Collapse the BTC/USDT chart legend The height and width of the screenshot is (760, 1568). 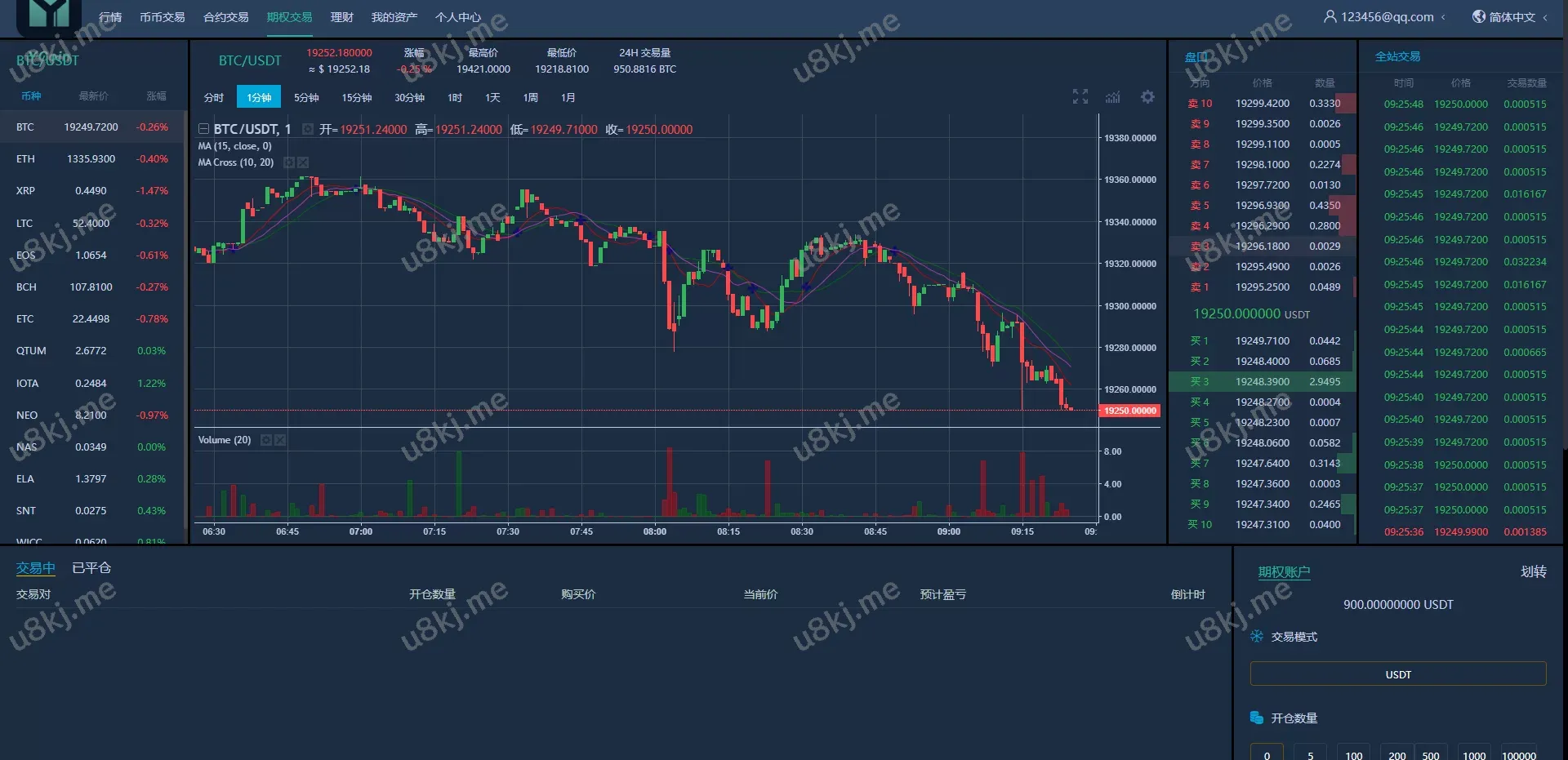click(203, 129)
